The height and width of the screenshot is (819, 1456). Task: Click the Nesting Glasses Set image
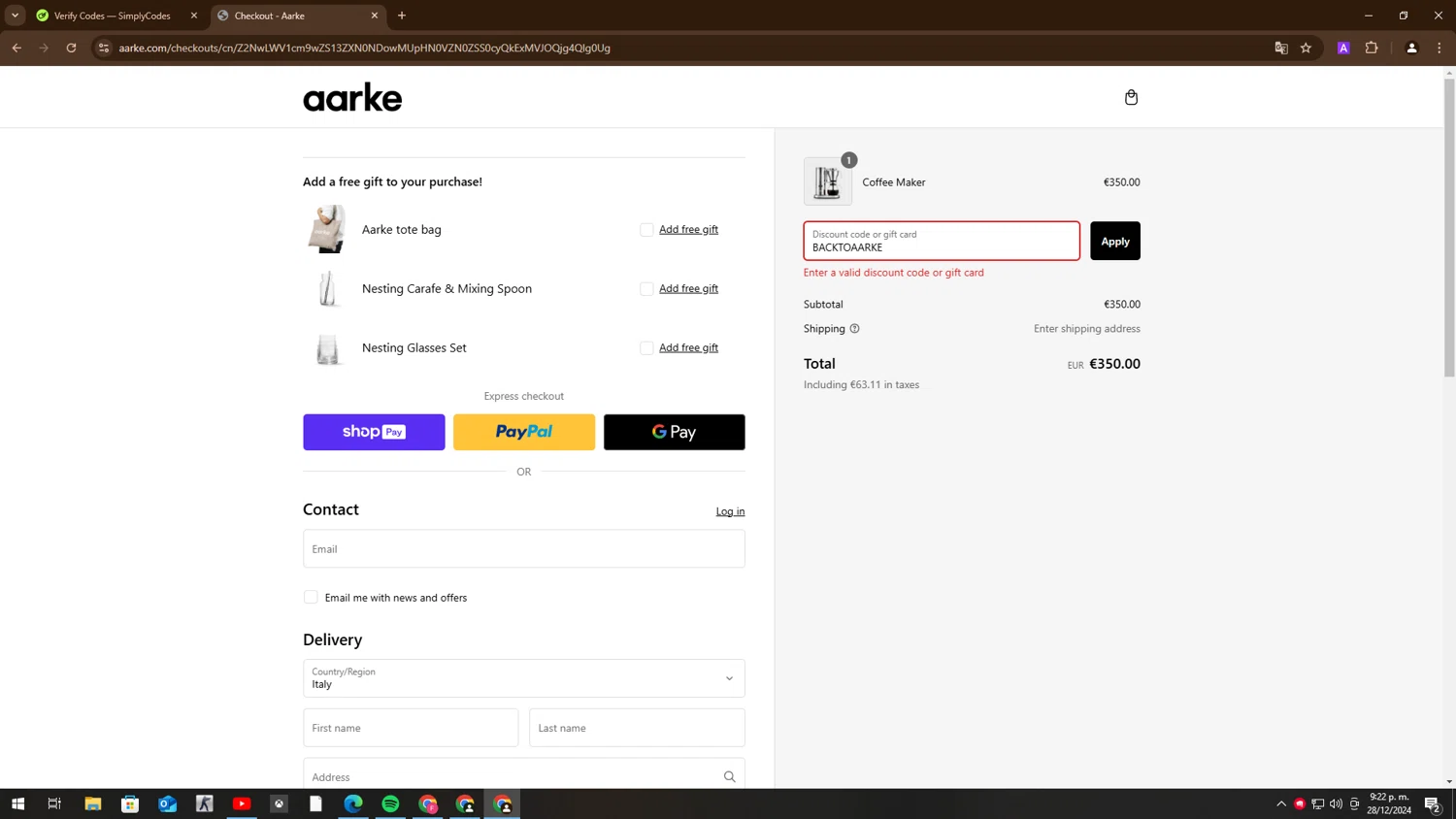pyautogui.click(x=327, y=347)
